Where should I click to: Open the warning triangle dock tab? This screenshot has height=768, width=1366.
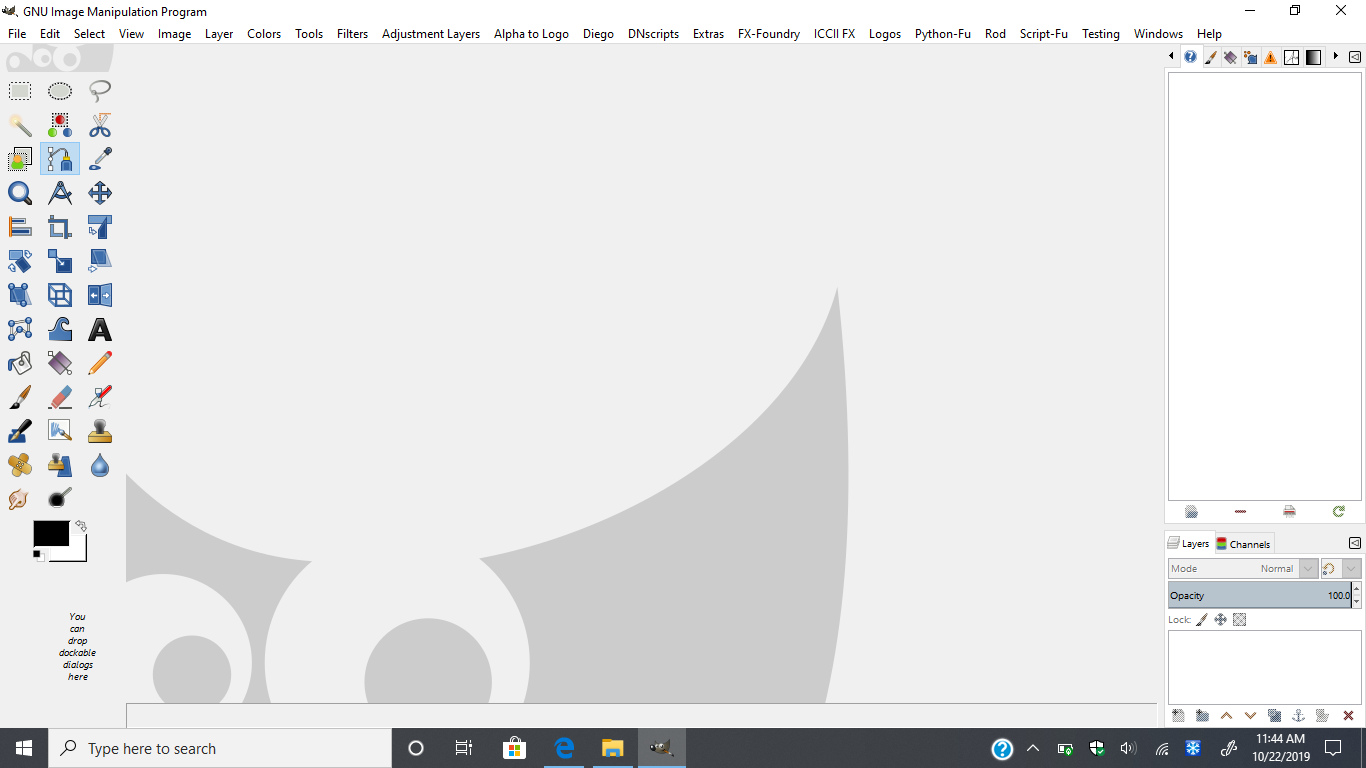[x=1270, y=57]
